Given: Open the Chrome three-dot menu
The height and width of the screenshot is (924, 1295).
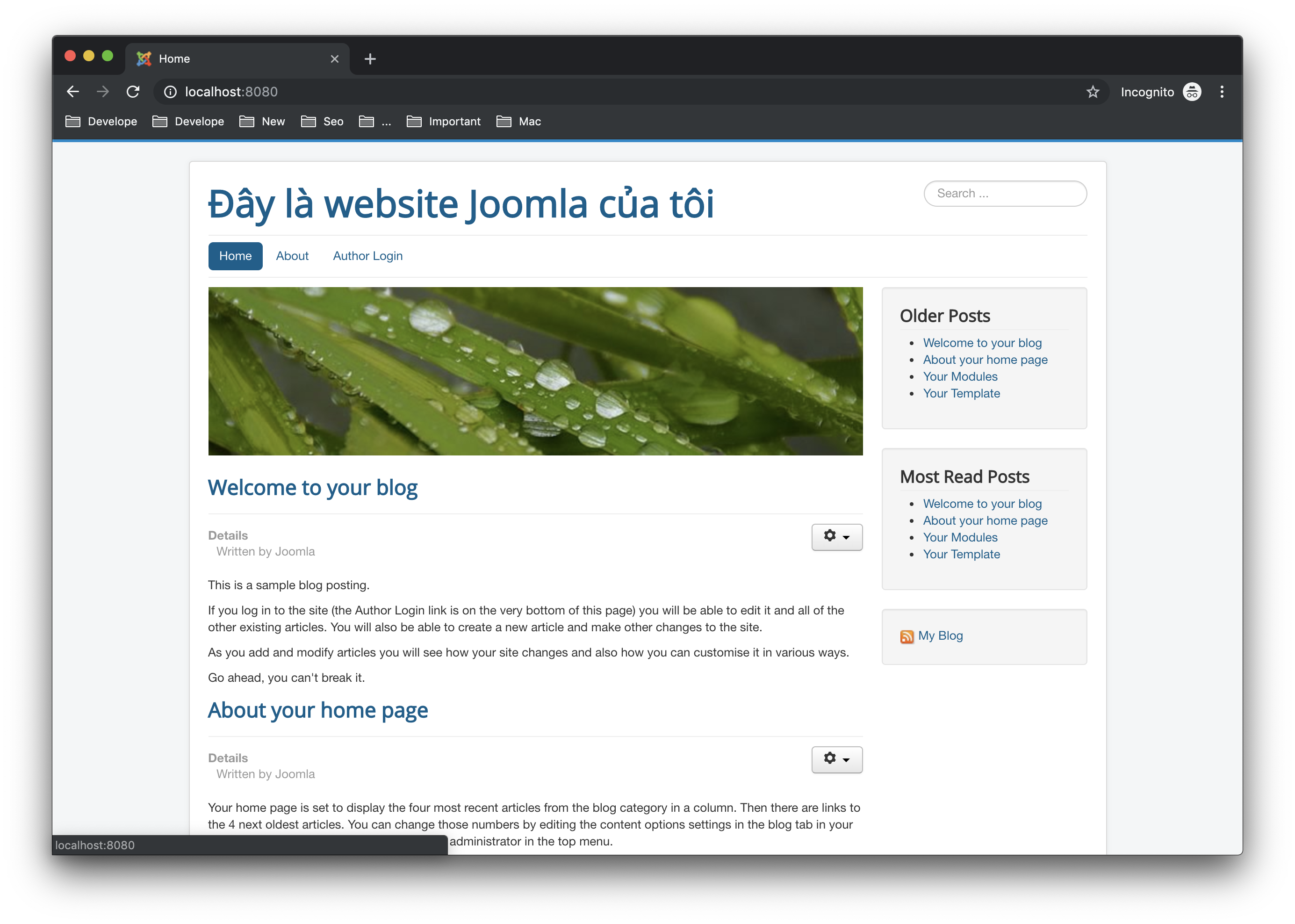Looking at the screenshot, I should 1222,92.
